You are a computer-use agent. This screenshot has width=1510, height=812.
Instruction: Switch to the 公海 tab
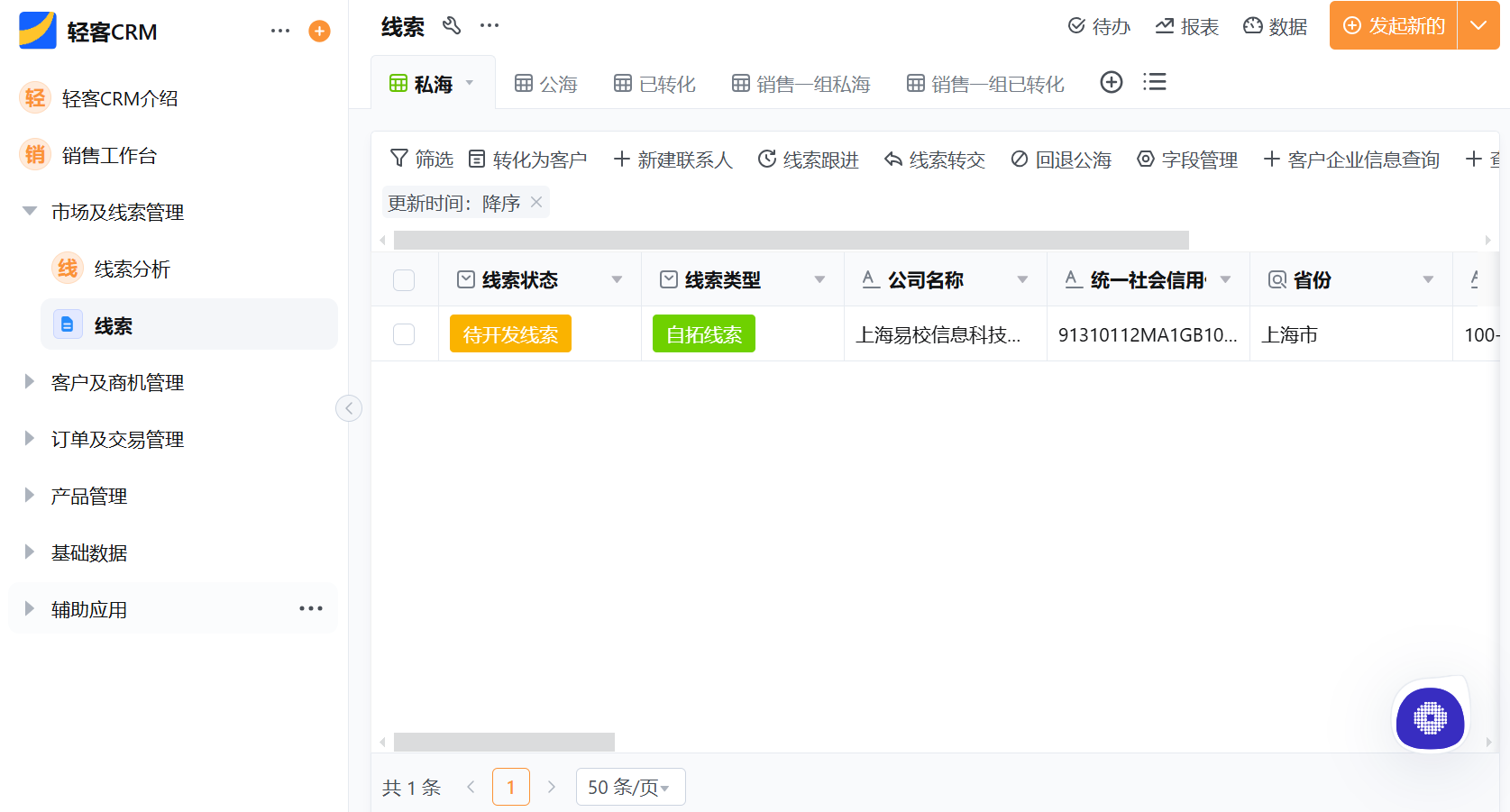pos(545,83)
